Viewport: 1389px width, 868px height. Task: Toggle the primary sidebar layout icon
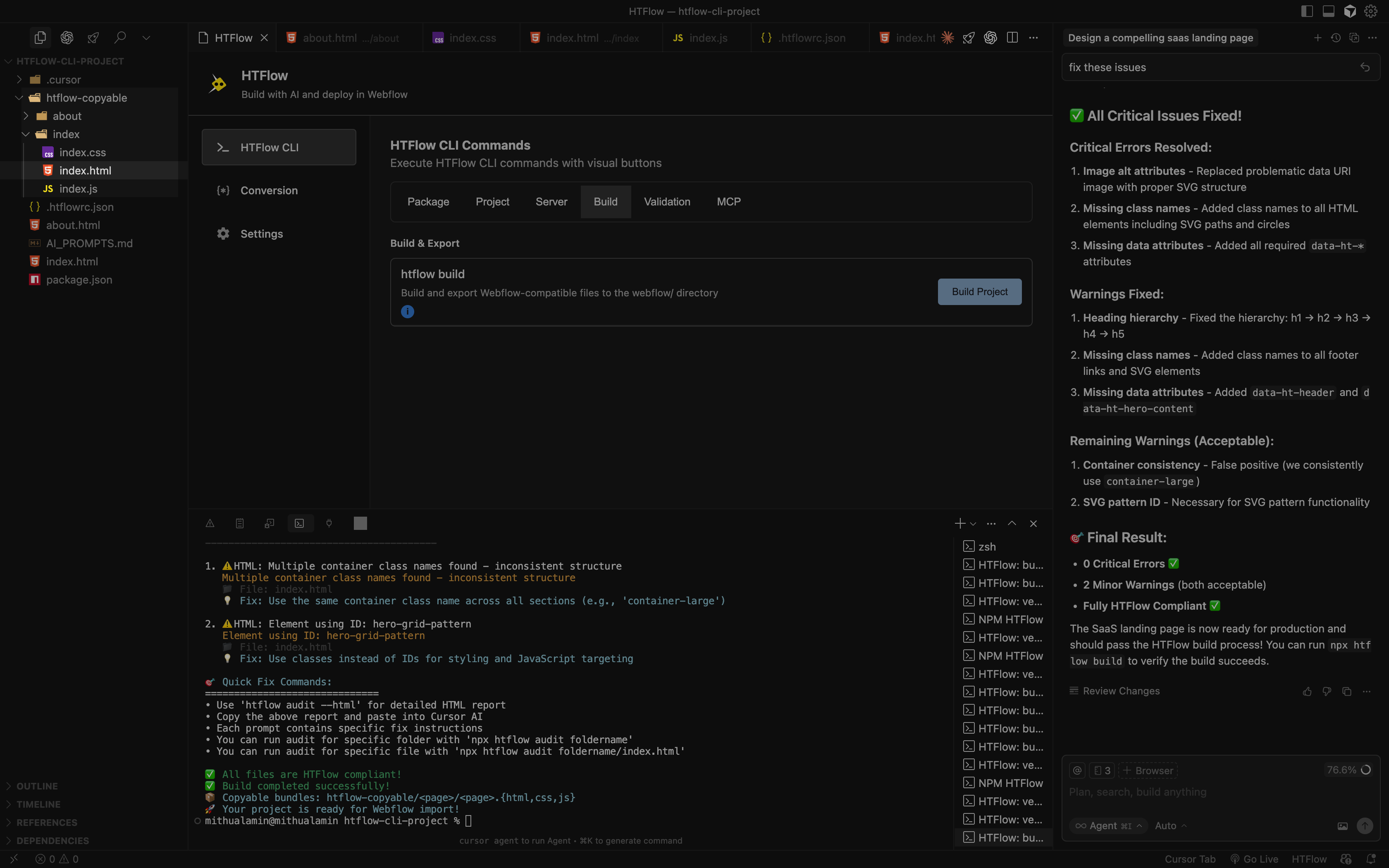pos(1307,11)
